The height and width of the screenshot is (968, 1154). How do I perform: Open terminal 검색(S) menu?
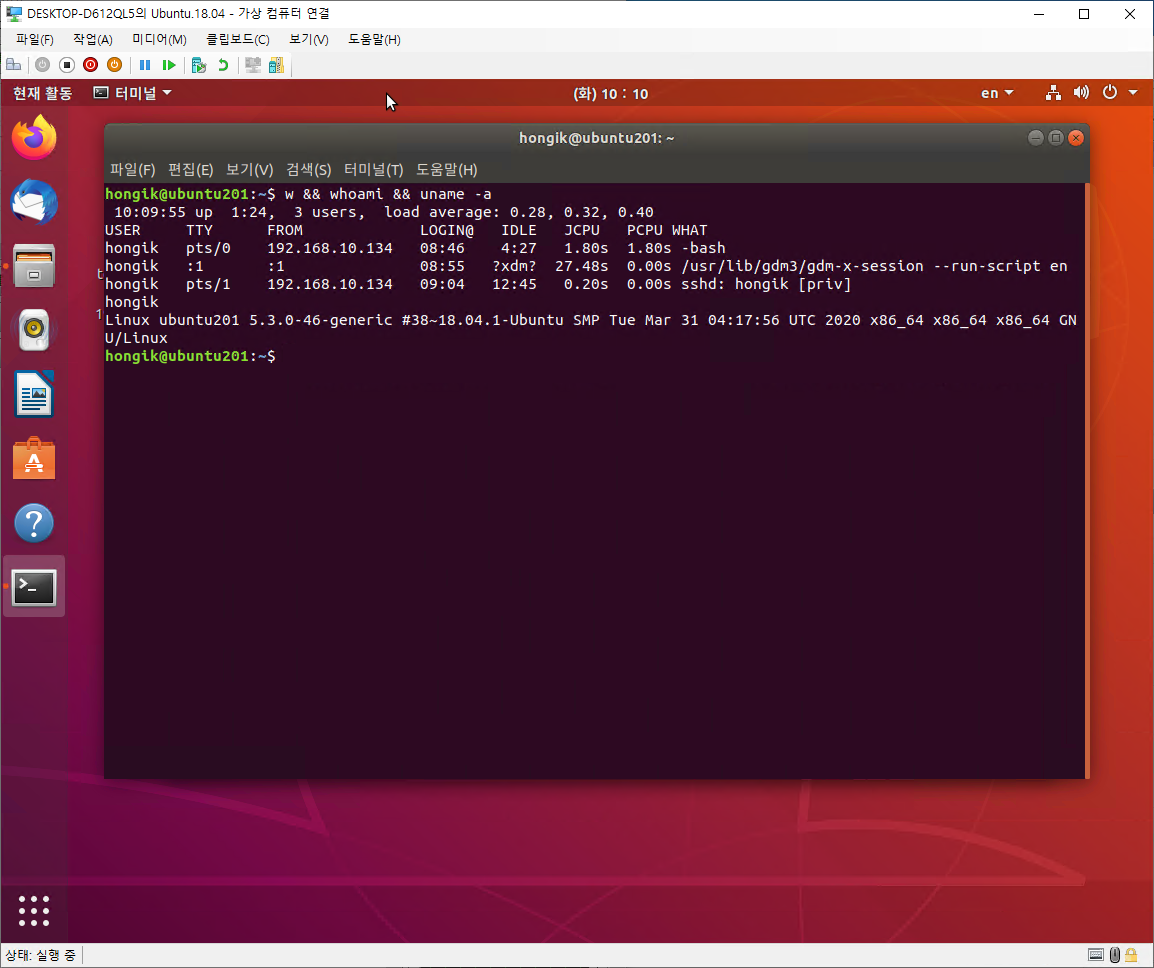[308, 170]
